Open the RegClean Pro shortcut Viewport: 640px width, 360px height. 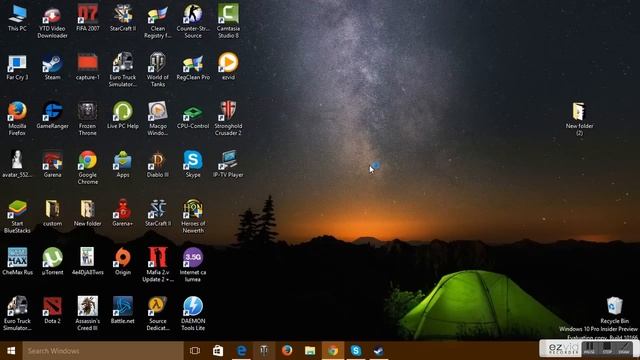tap(193, 67)
